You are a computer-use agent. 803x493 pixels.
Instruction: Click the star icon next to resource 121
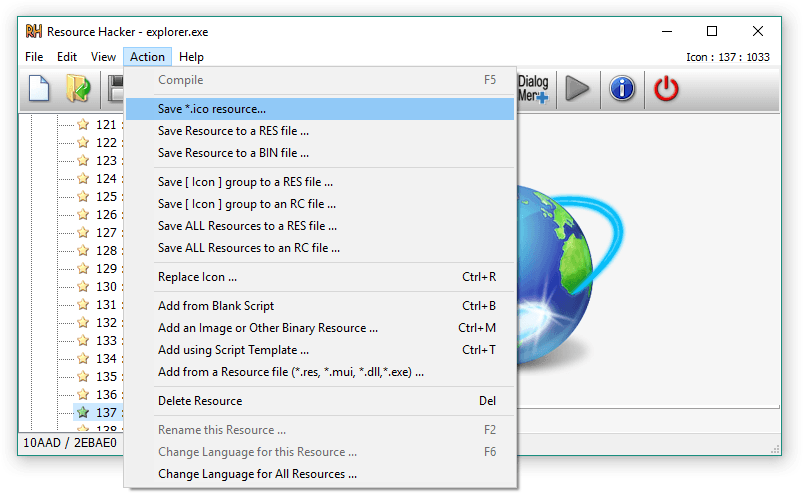(x=84, y=125)
